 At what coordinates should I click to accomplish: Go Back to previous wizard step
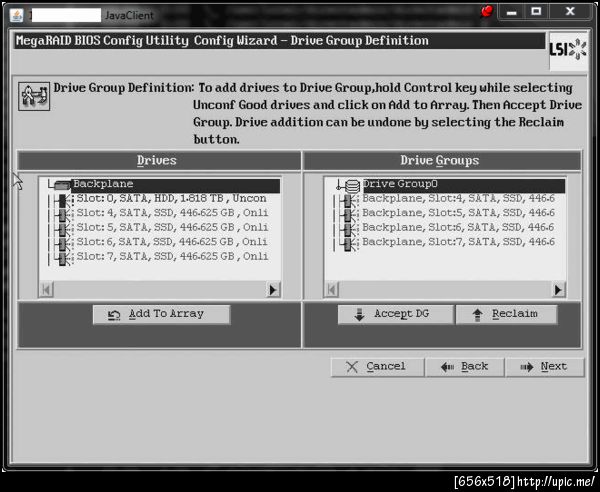[x=465, y=367]
